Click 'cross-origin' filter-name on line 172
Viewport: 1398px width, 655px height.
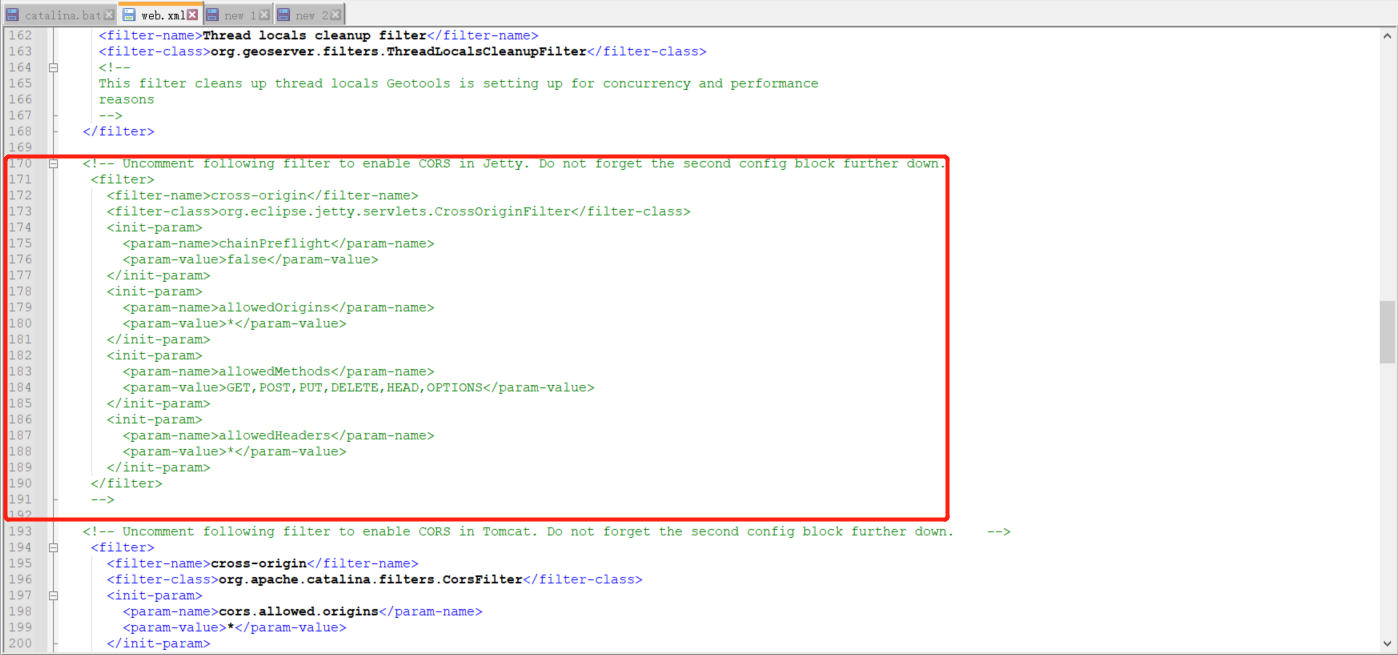tap(258, 196)
